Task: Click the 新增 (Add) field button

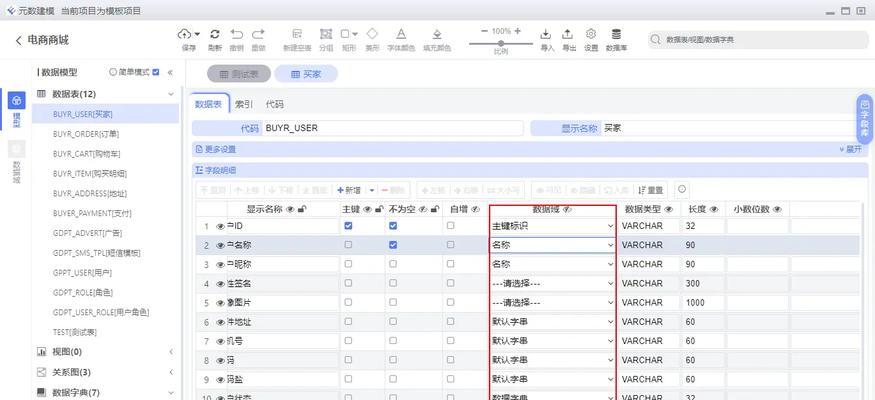Action: [349, 190]
